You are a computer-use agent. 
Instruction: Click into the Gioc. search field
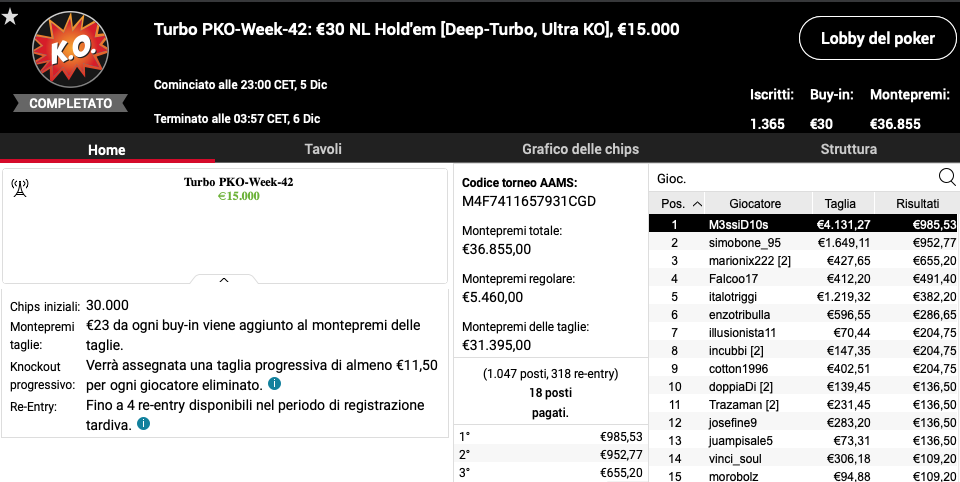793,178
